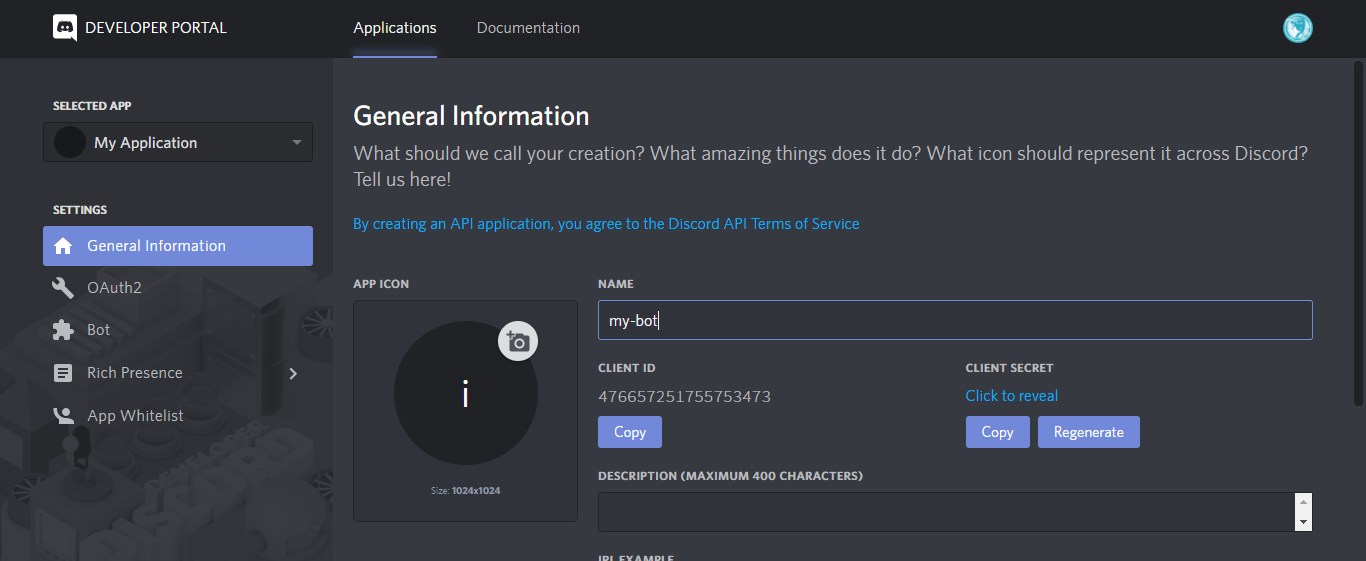The image size is (1366, 561).
Task: Expand the Rich Presence submenu chevron
Action: tap(293, 373)
